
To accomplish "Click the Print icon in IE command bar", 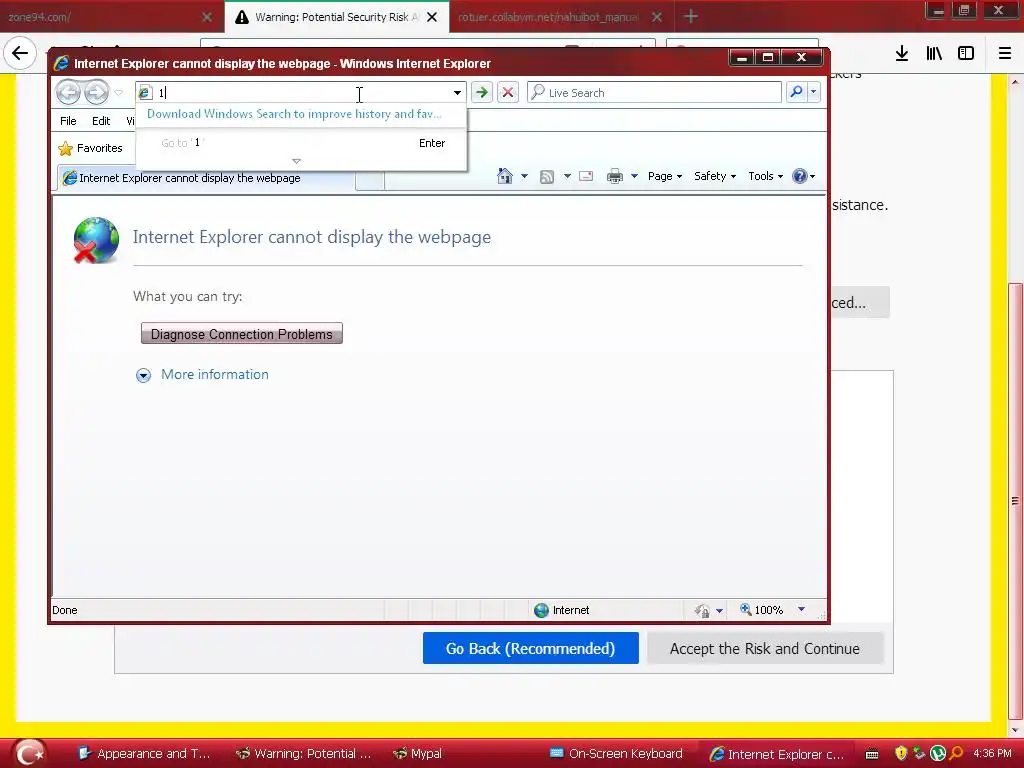I will coord(615,176).
